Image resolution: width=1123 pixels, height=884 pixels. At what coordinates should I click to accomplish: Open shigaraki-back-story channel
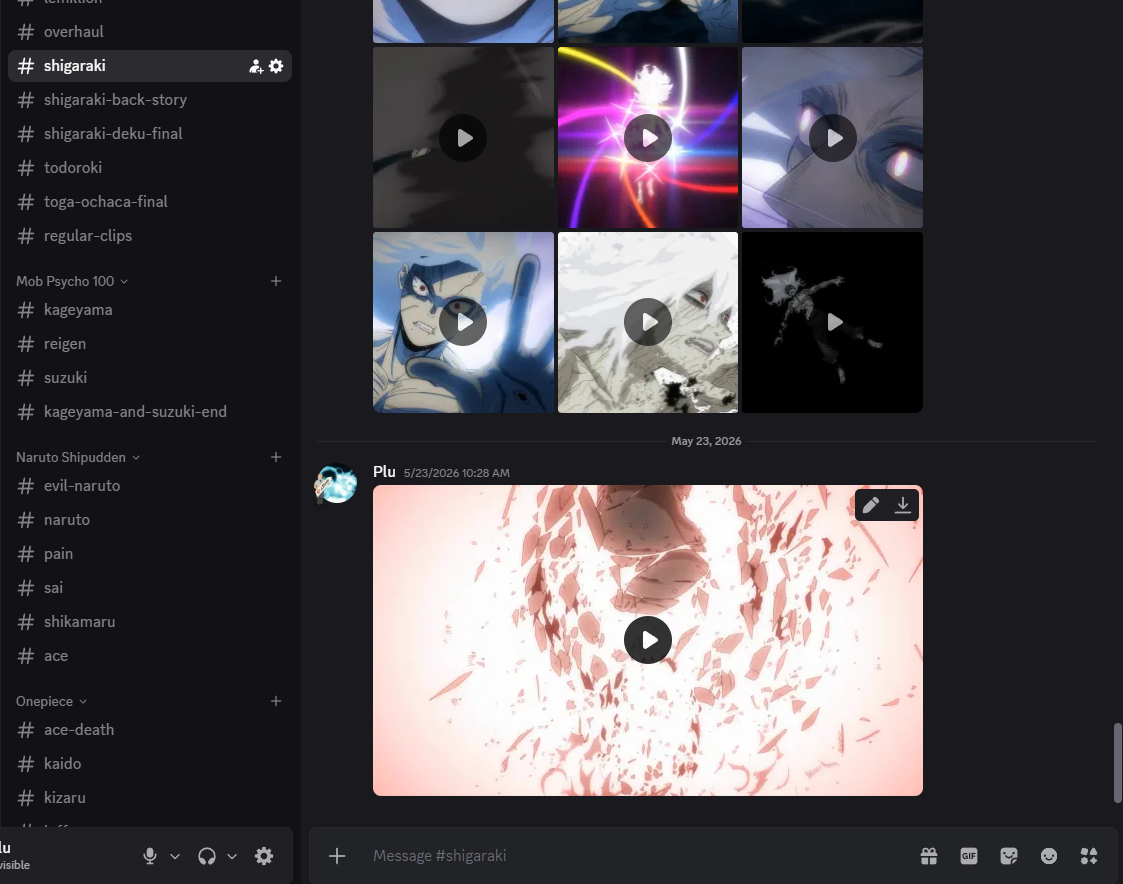150,100
